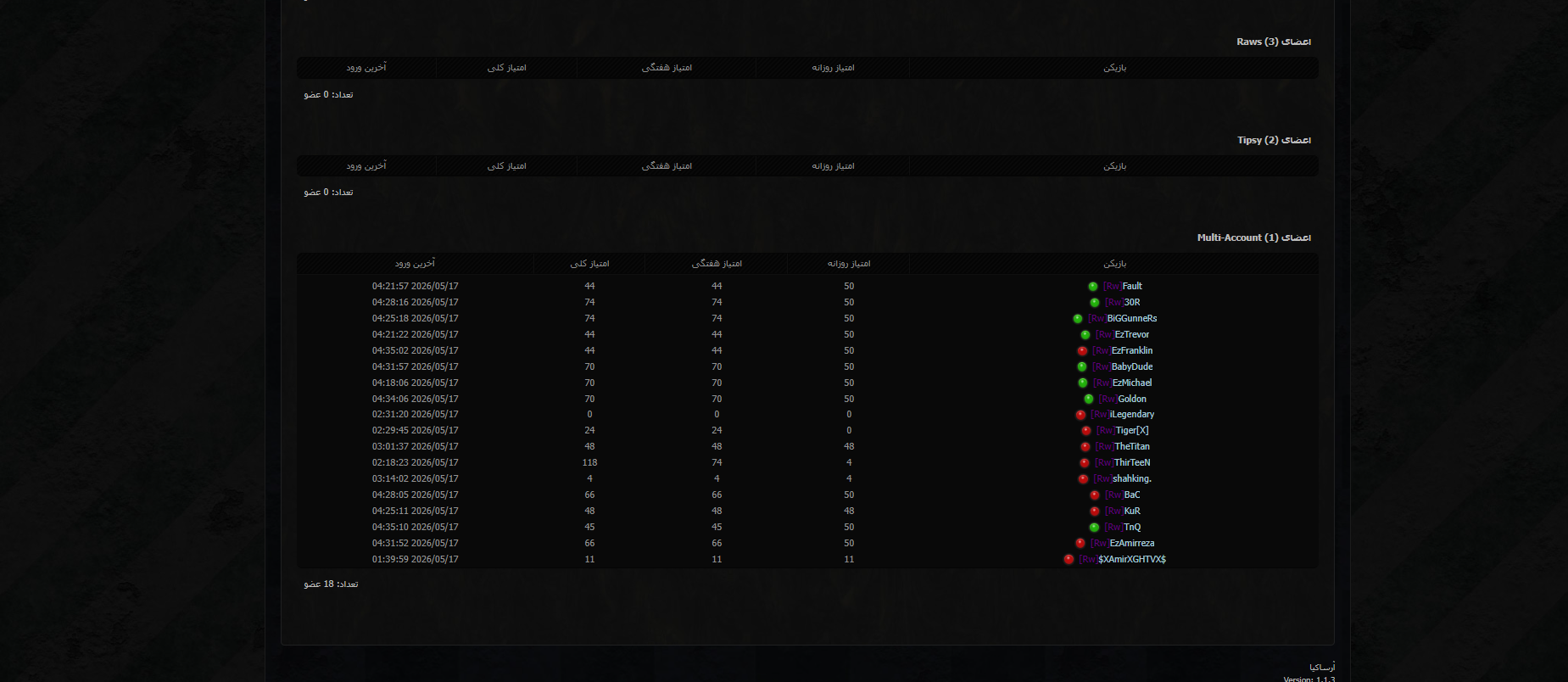Open the [Rw]TheTitan player link
This screenshot has height=682, width=1568.
1123,446
